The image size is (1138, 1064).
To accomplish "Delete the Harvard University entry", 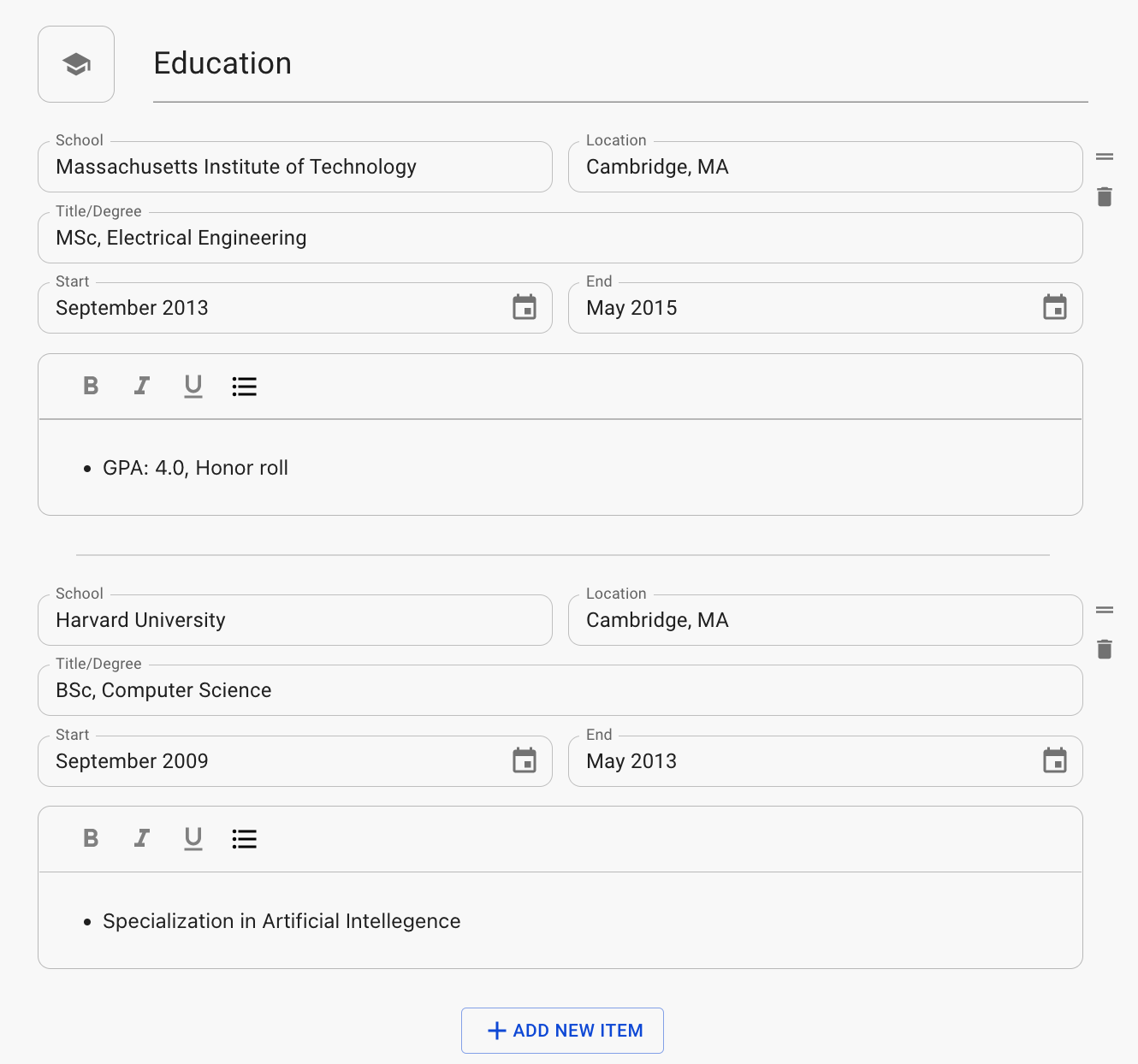I will pyautogui.click(x=1105, y=649).
